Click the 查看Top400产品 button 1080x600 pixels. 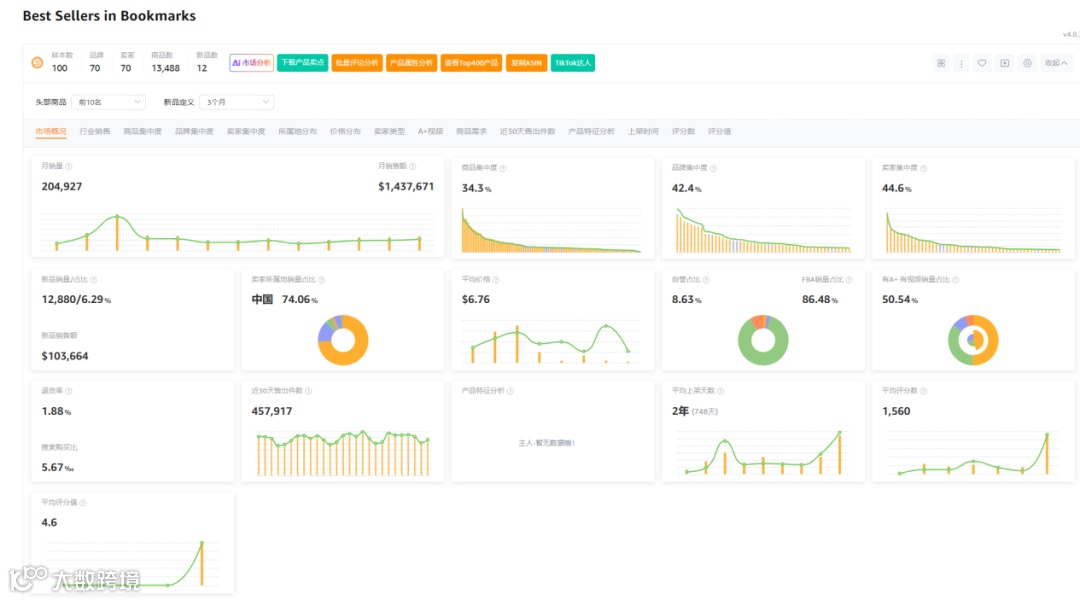pyautogui.click(x=471, y=63)
